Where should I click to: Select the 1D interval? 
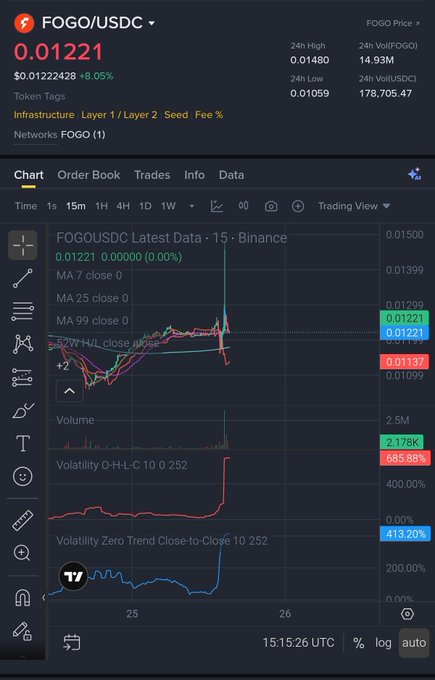pos(145,206)
